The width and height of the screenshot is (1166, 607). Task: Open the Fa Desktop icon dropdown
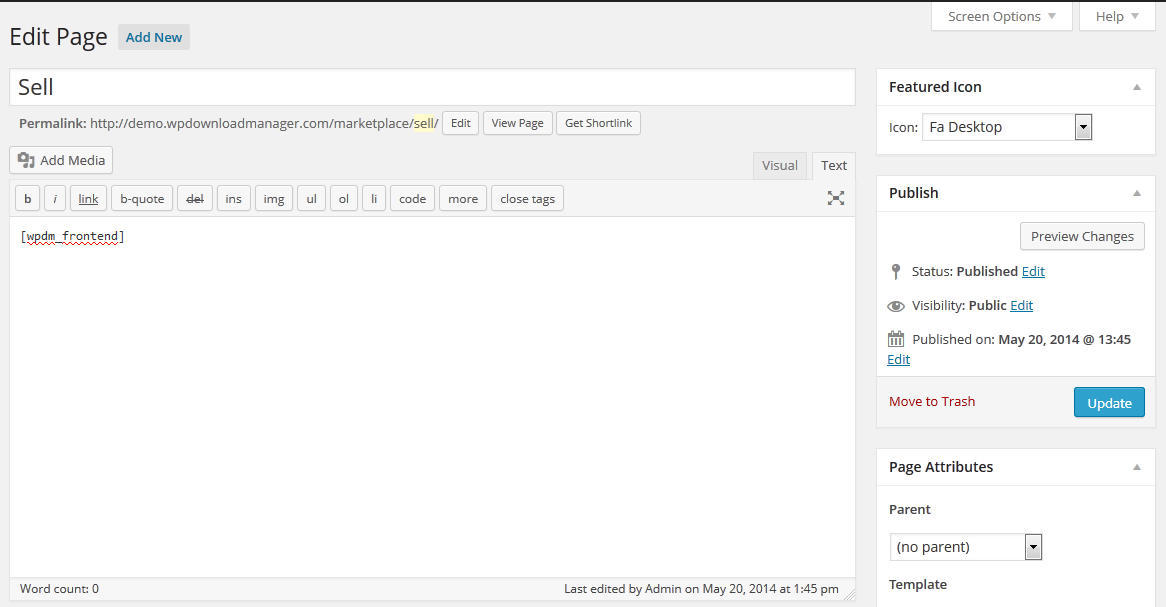click(x=1082, y=126)
